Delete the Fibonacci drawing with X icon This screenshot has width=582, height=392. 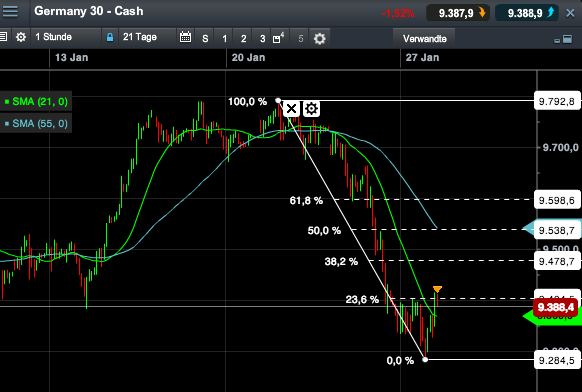(x=291, y=109)
